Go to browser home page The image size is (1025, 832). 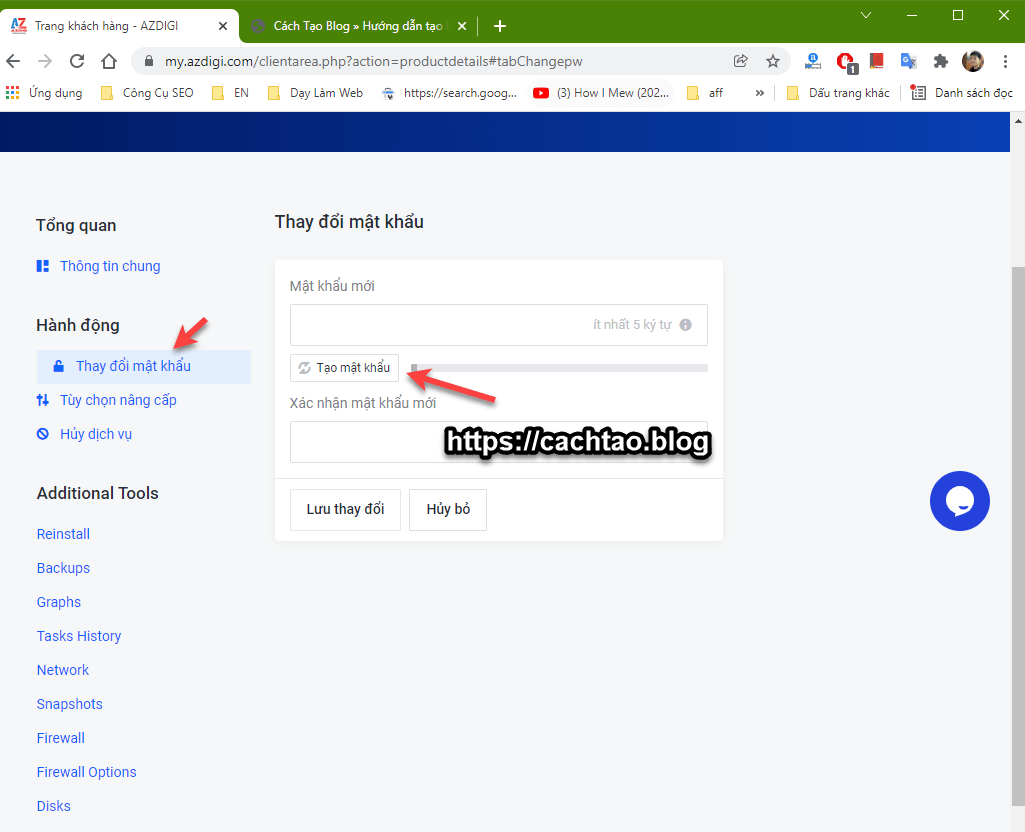(x=109, y=61)
